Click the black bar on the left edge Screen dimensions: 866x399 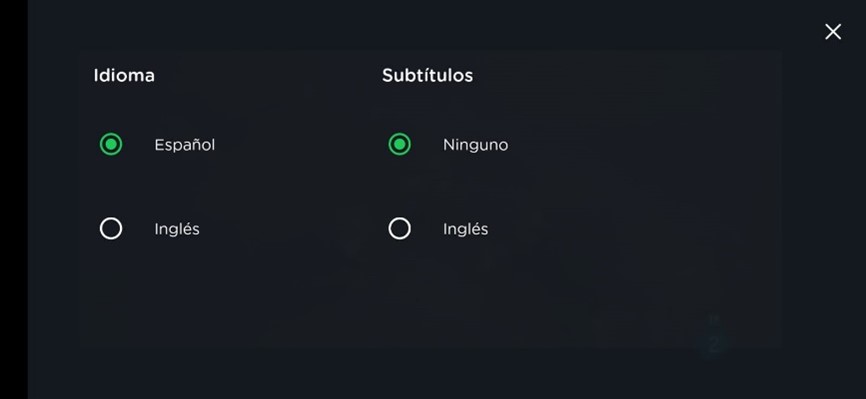(14, 200)
